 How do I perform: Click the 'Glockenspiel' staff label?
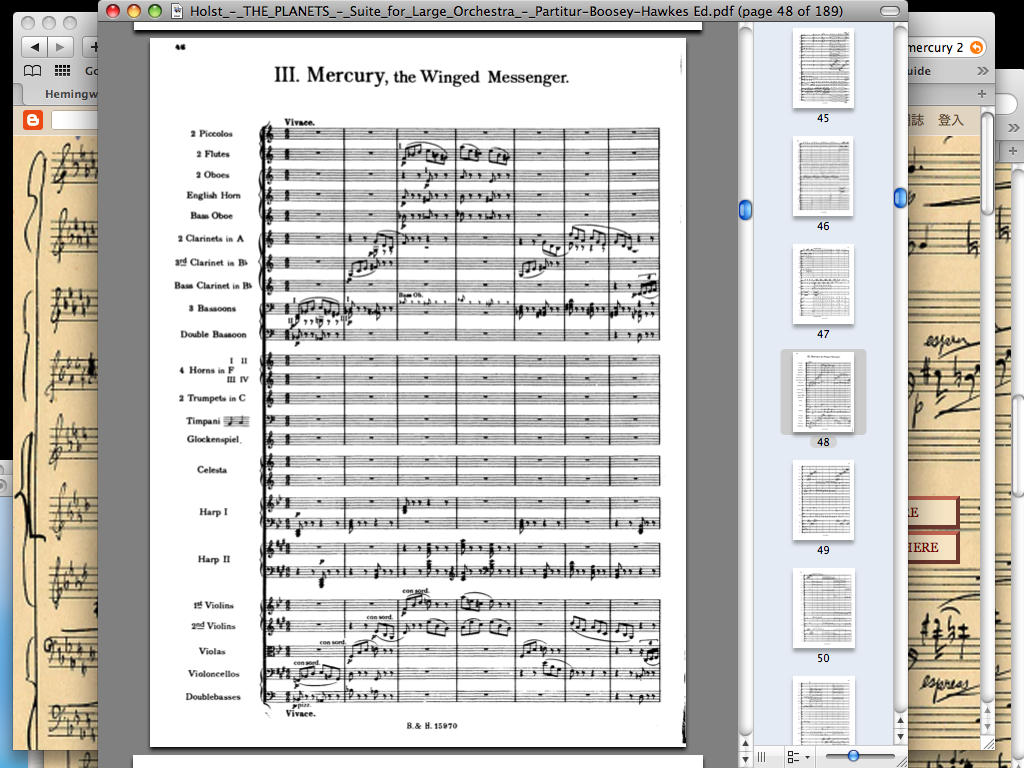213,439
